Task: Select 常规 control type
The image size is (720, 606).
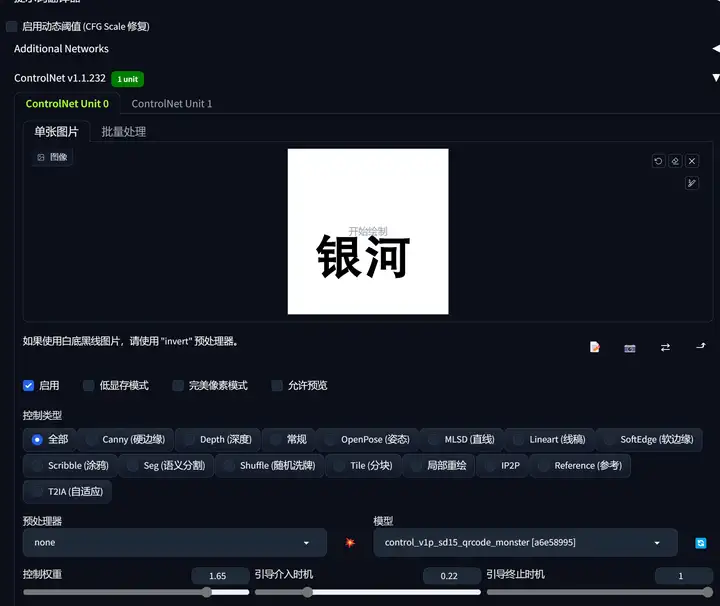Action: [x=288, y=440]
